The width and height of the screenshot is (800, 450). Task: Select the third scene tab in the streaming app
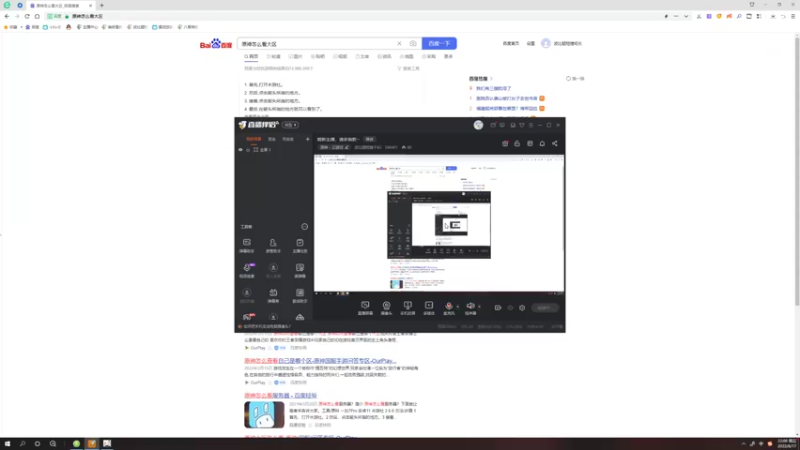[x=288, y=139]
